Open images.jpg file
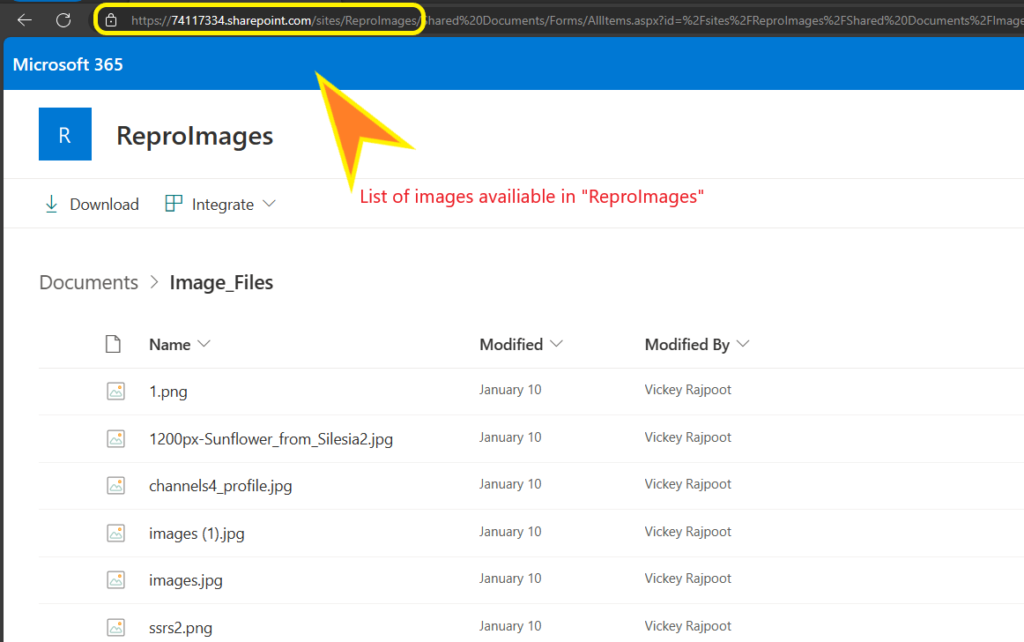This screenshot has width=1024, height=642. (185, 581)
